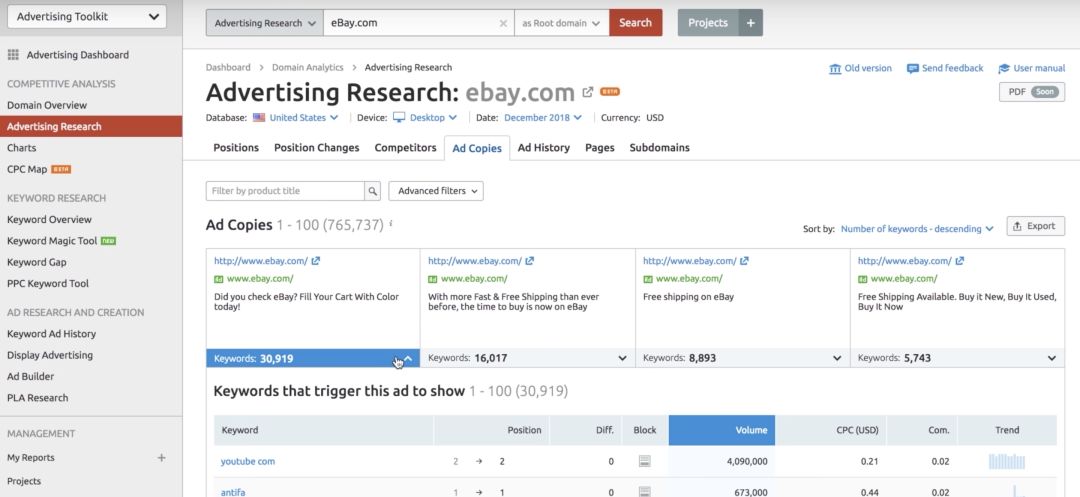Screen dimensions: 1080x497
Task: Open the Sort by Number of keywords dropdown
Action: point(917,229)
